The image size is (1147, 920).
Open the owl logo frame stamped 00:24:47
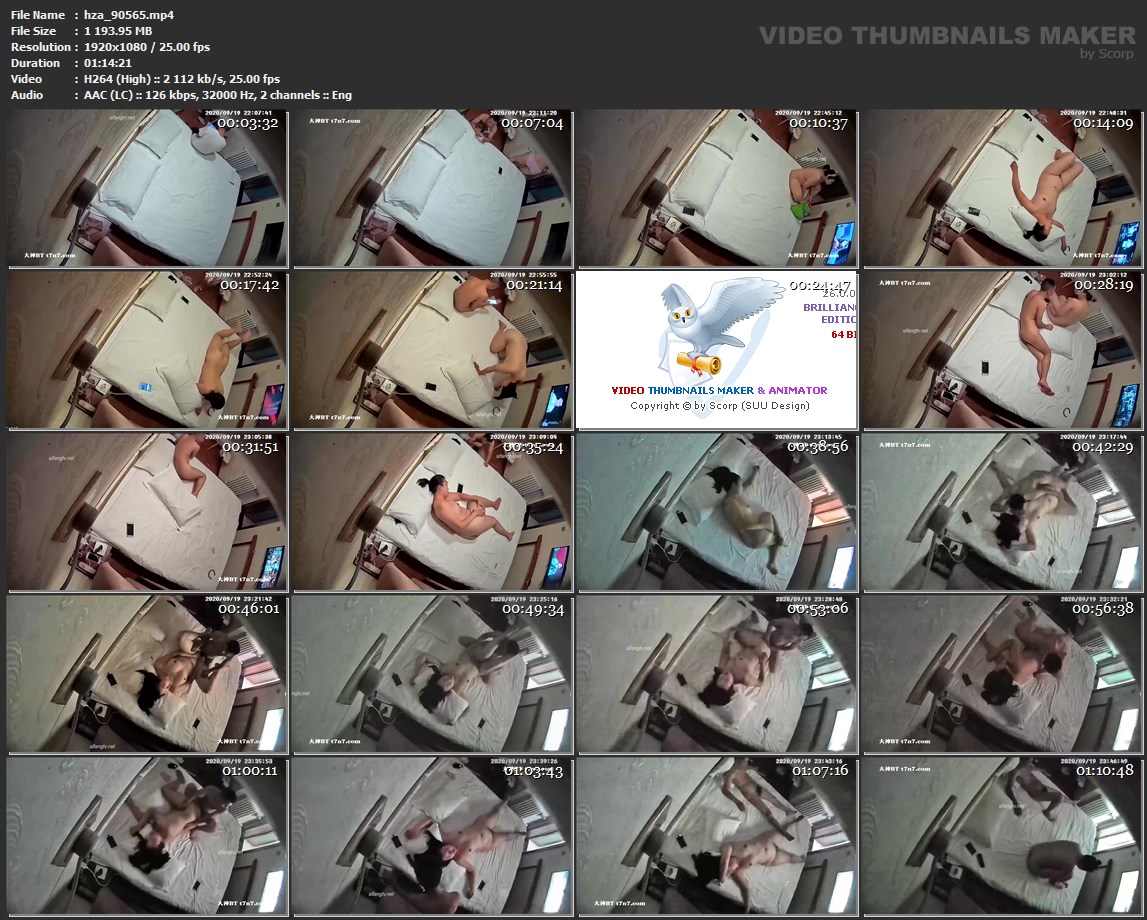718,350
